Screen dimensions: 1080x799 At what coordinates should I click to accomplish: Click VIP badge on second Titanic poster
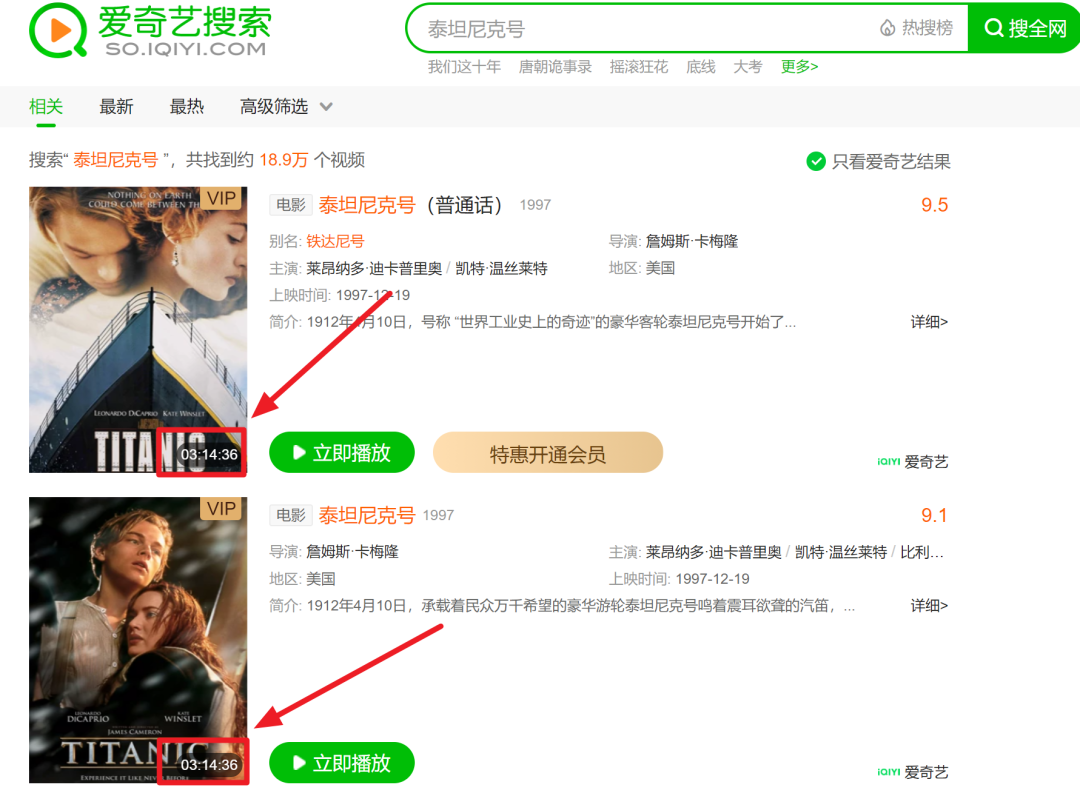(x=222, y=508)
